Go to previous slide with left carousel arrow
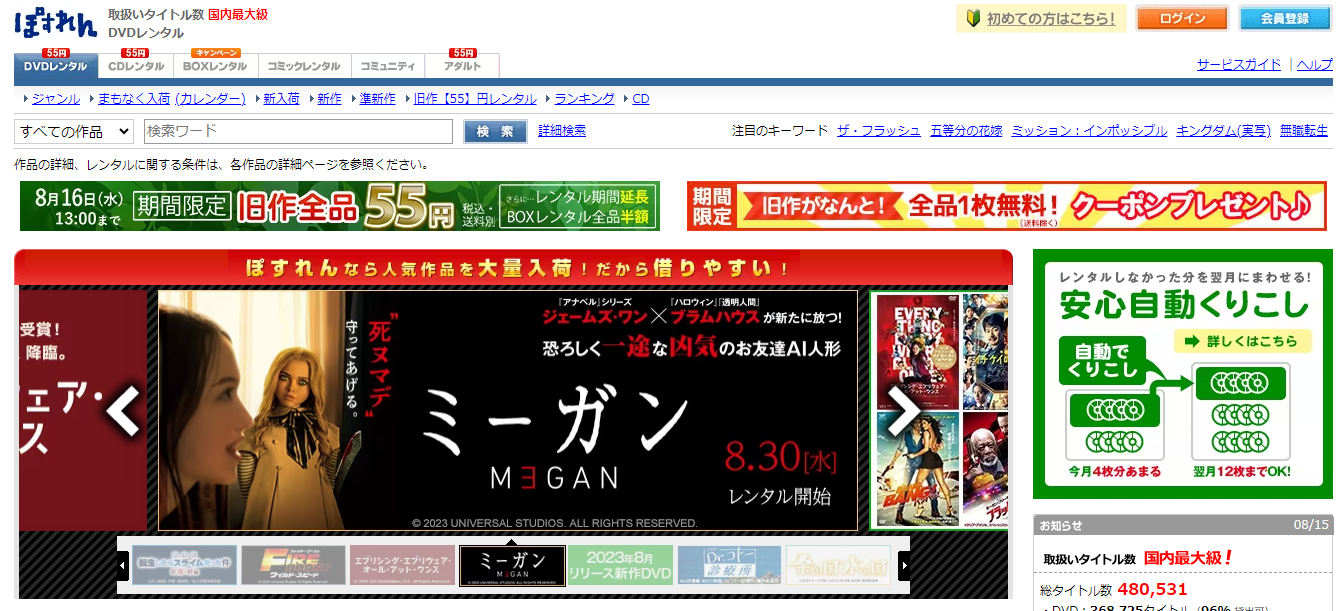This screenshot has height=611, width=1343. click(x=125, y=410)
